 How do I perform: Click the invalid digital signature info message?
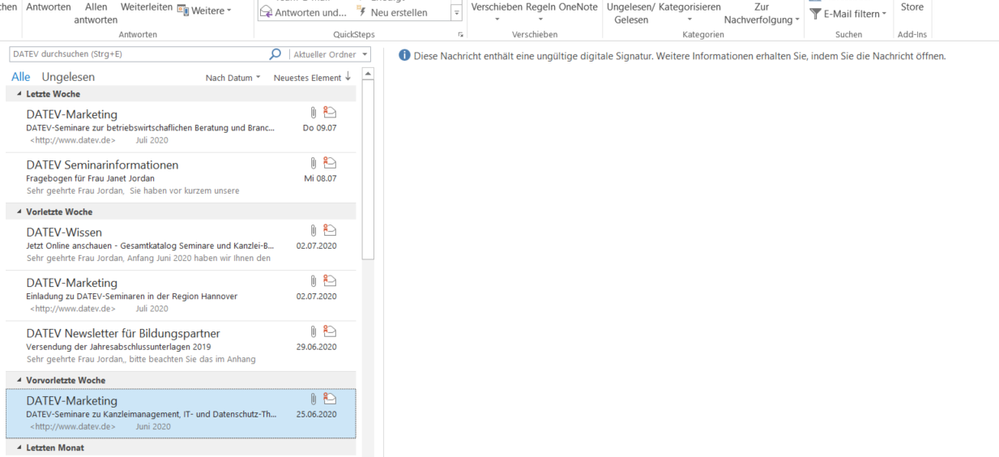680,56
